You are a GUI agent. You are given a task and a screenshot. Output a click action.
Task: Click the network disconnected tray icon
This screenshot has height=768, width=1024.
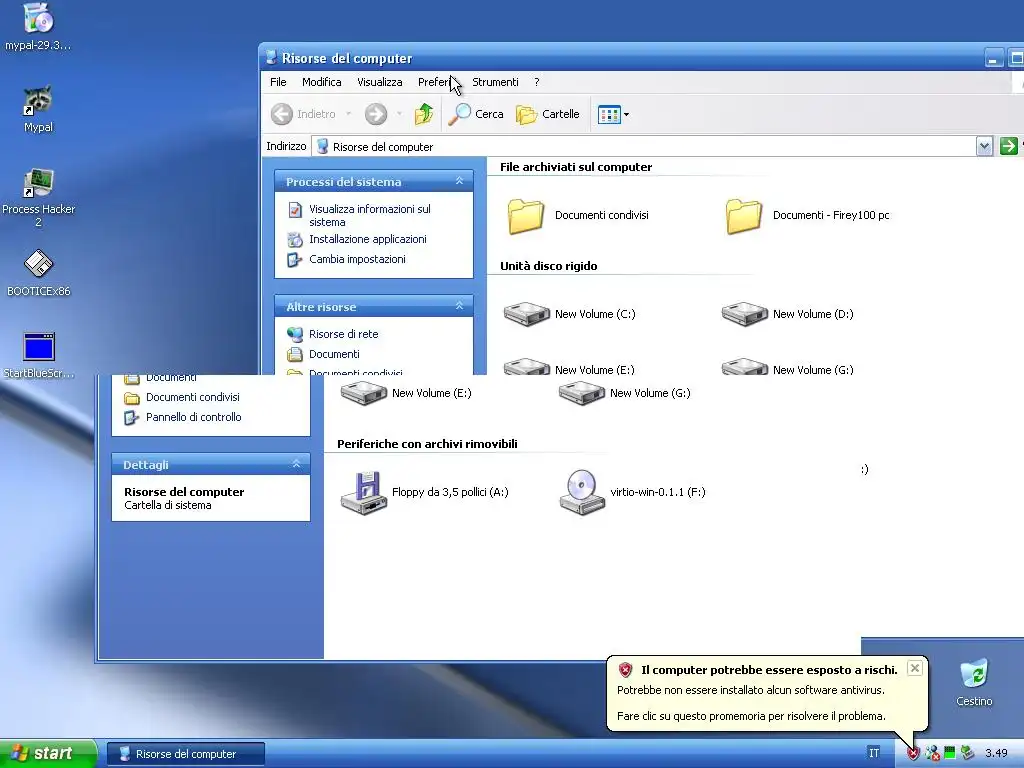(x=932, y=754)
